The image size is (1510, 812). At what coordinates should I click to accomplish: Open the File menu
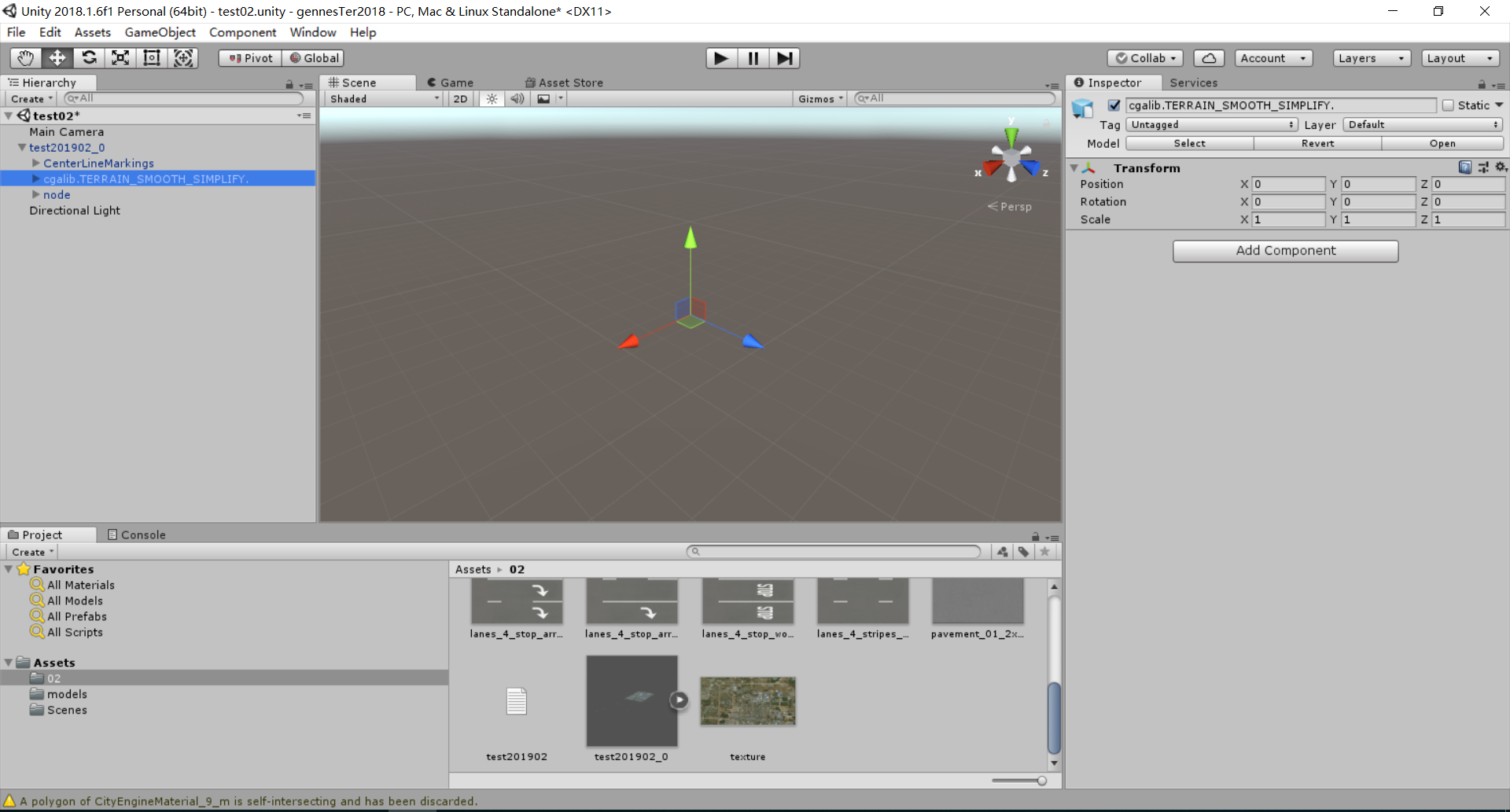tap(17, 32)
